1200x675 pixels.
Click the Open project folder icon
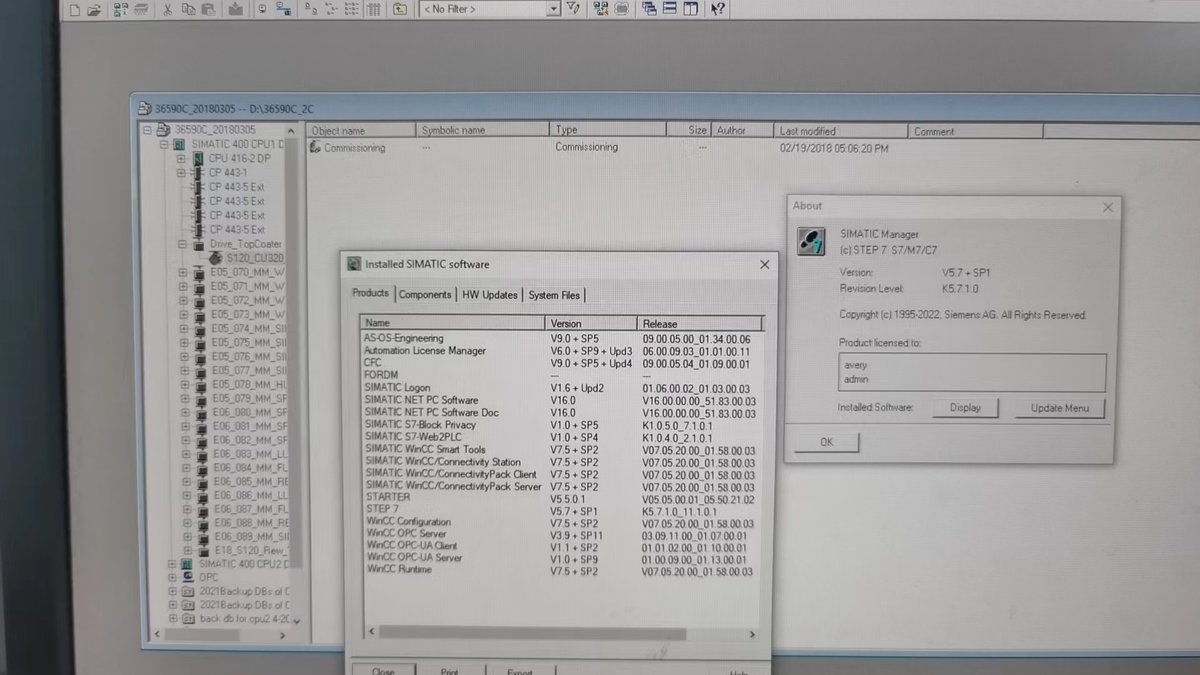94,9
